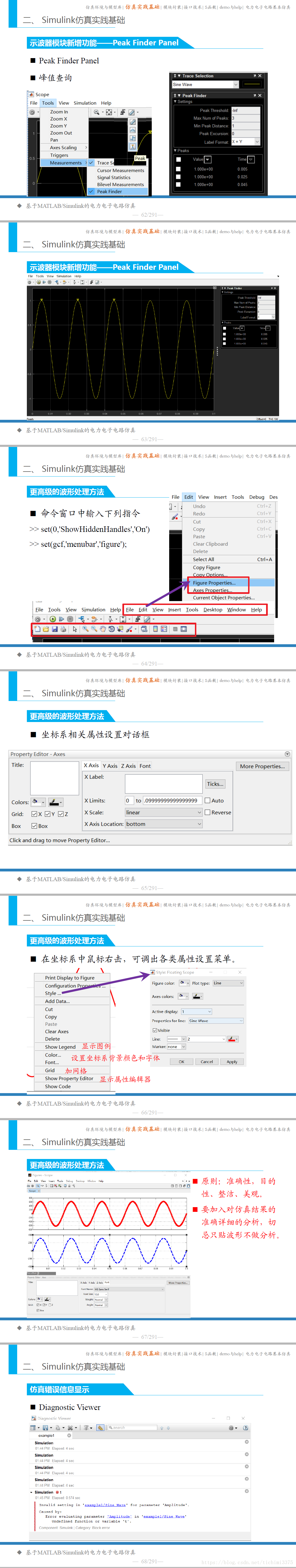Screen dimensions: 296x1568
Task: Select Signal Statistics menu entry
Action: tap(114, 178)
